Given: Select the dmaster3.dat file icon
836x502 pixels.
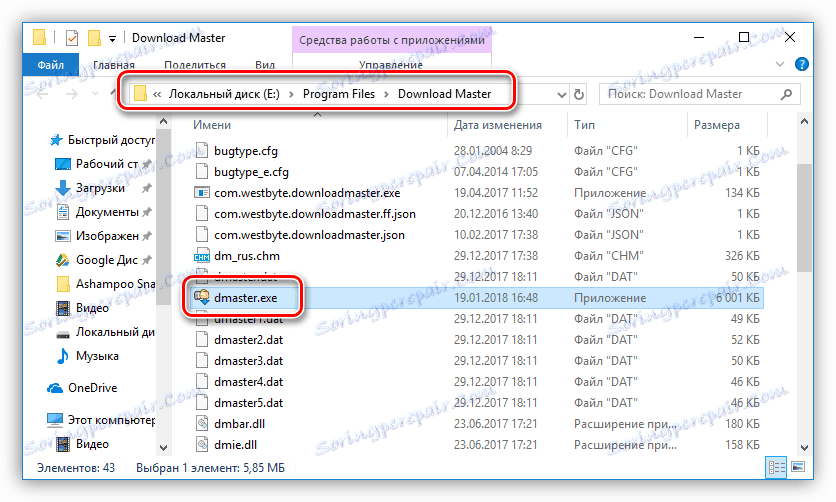Looking at the screenshot, I should tap(202, 361).
